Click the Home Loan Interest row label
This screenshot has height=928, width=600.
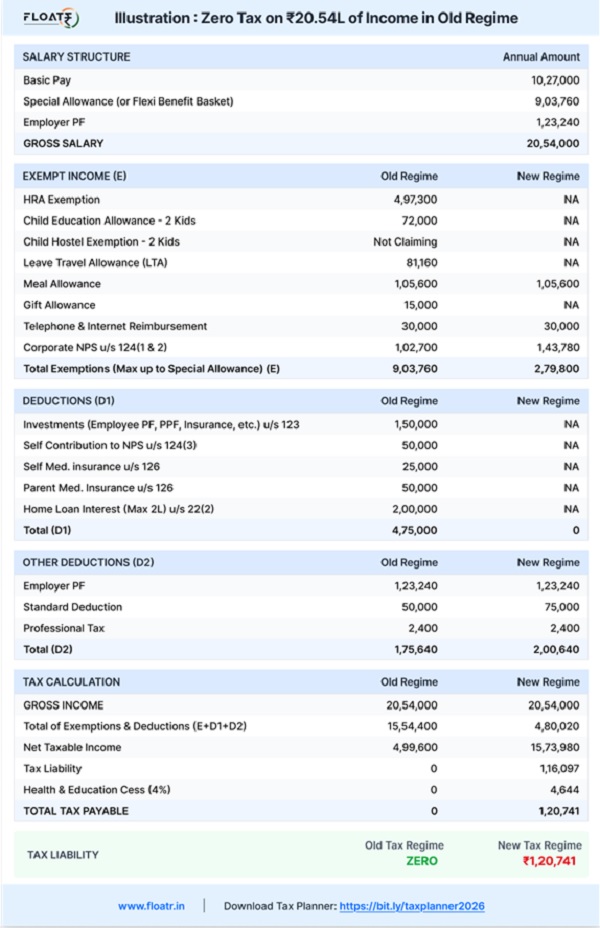[119, 509]
